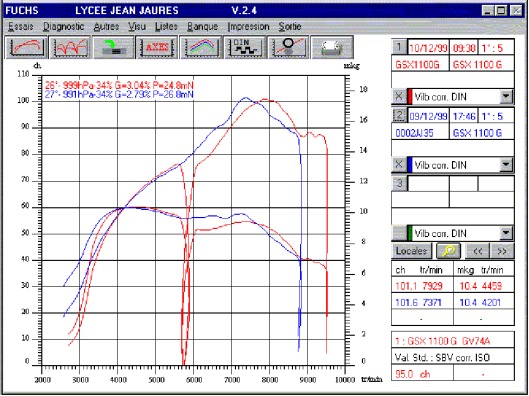Click the printer toolbar icon
This screenshot has width=529, height=396.
[332, 47]
